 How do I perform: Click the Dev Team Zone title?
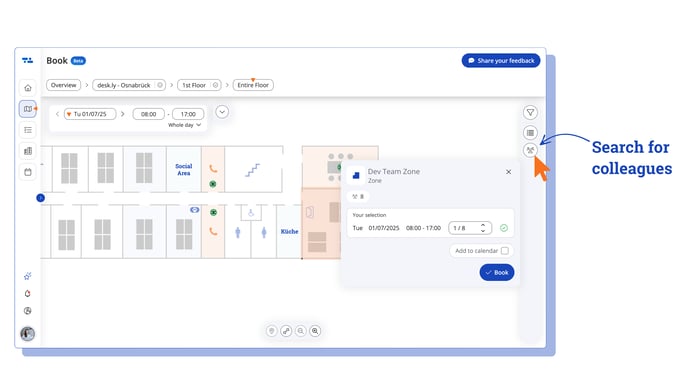pos(394,172)
